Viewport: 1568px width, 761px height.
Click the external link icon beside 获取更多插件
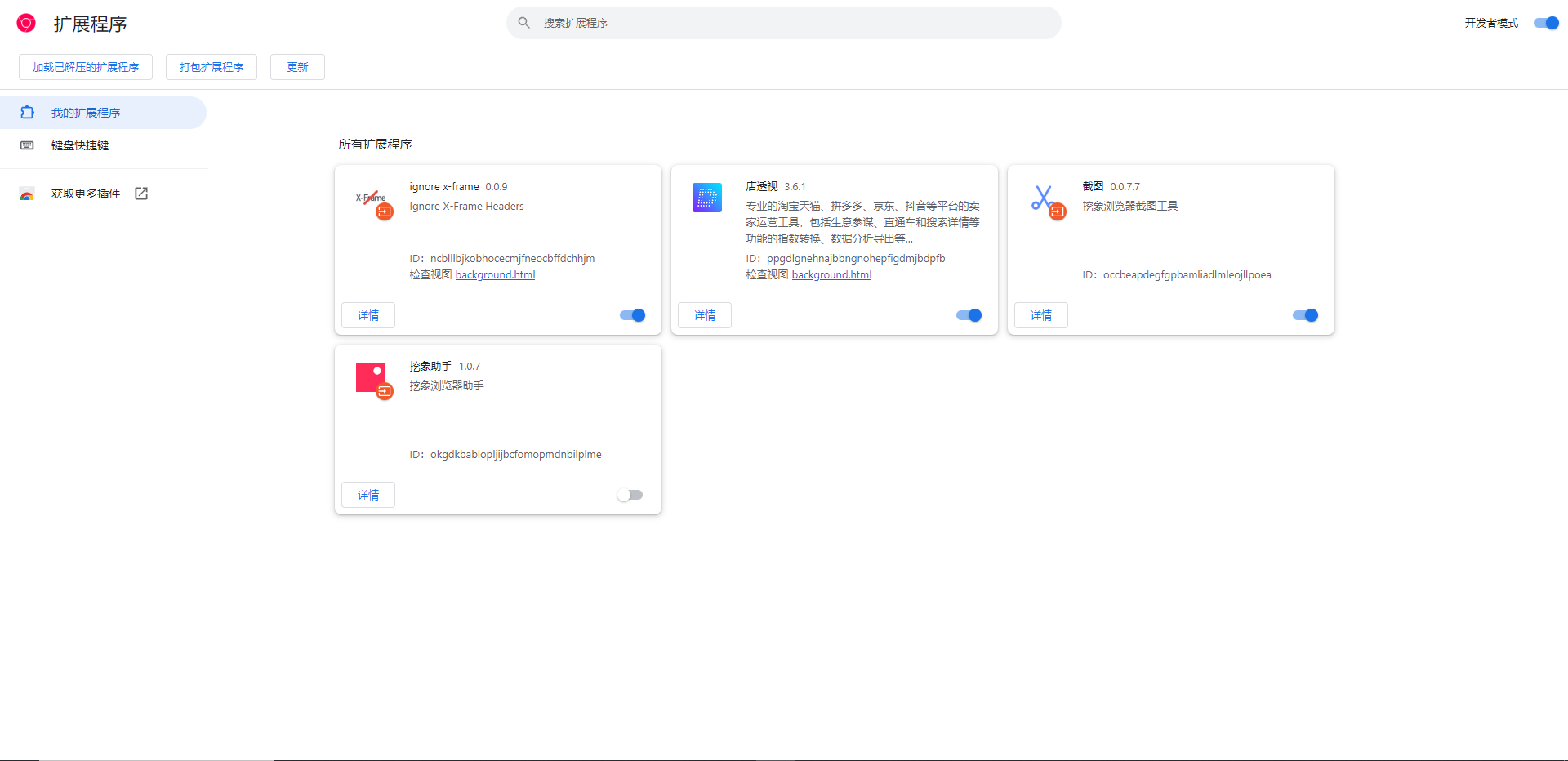click(x=141, y=194)
